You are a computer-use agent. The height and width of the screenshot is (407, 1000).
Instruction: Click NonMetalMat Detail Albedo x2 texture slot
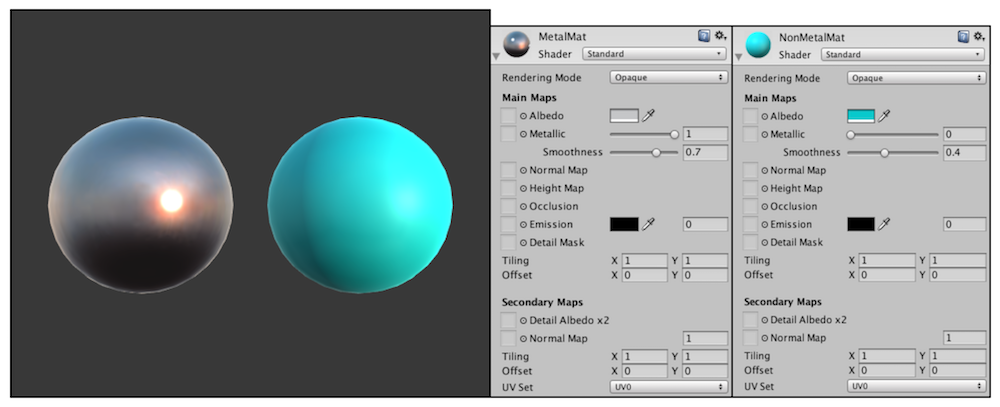(x=751, y=320)
